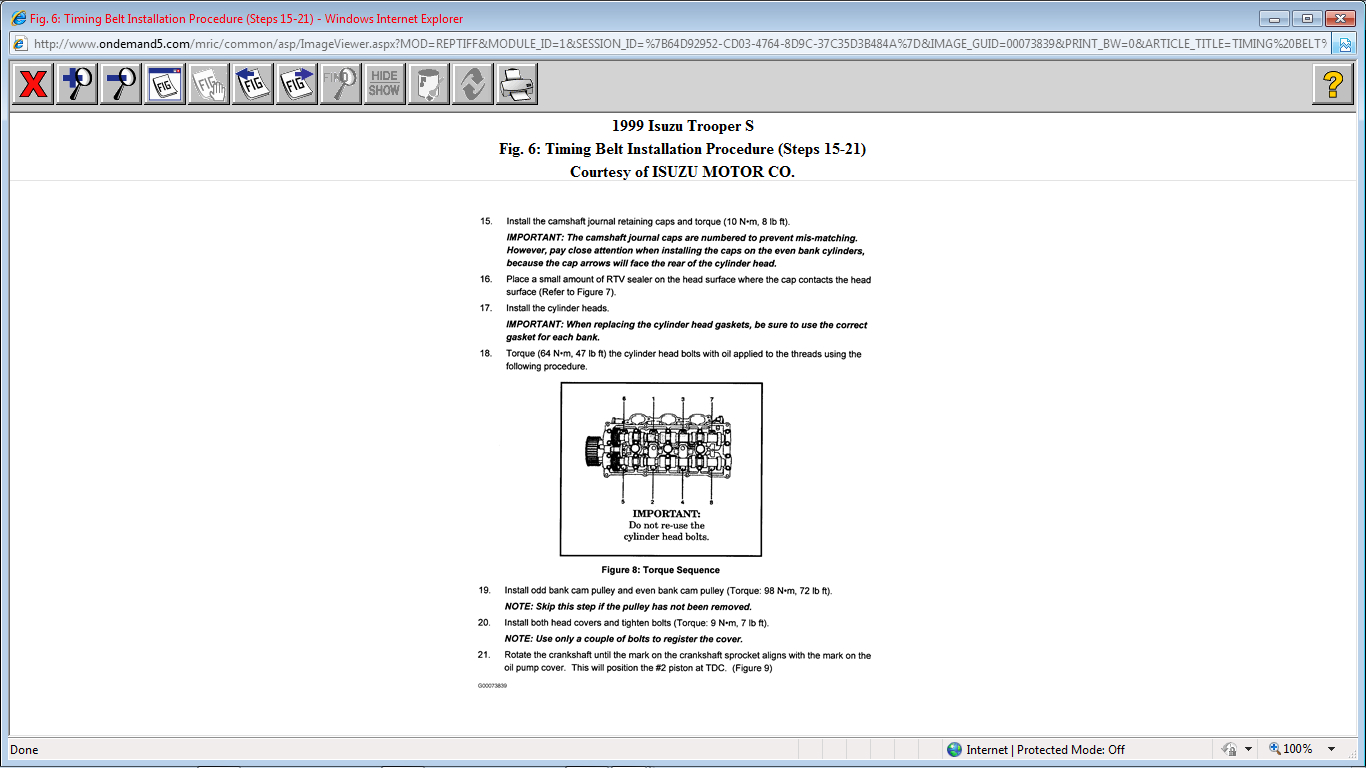Screen dimensions: 1366x768
Task: Click the HIDE SHOW toolbar button
Action: 385,84
